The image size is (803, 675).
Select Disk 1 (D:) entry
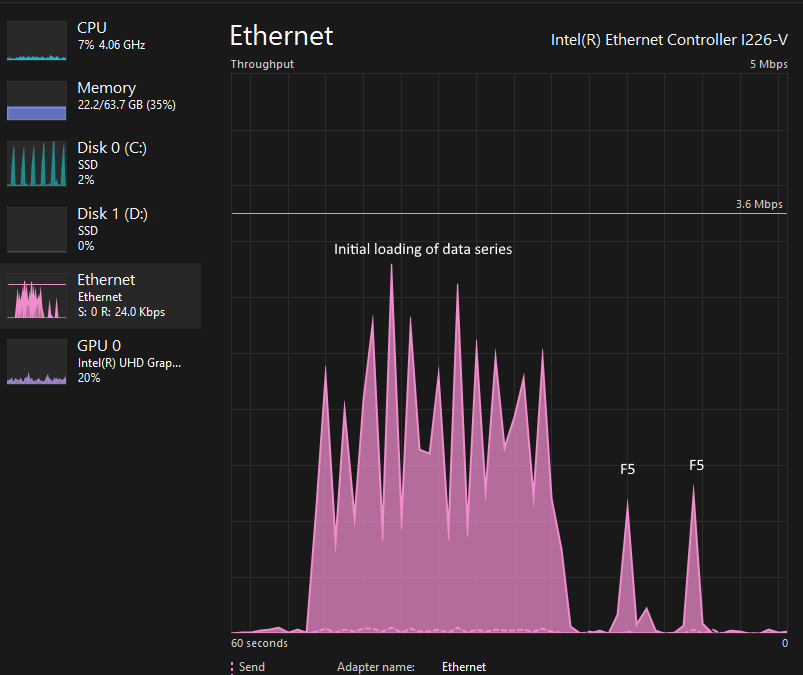pyautogui.click(x=100, y=229)
